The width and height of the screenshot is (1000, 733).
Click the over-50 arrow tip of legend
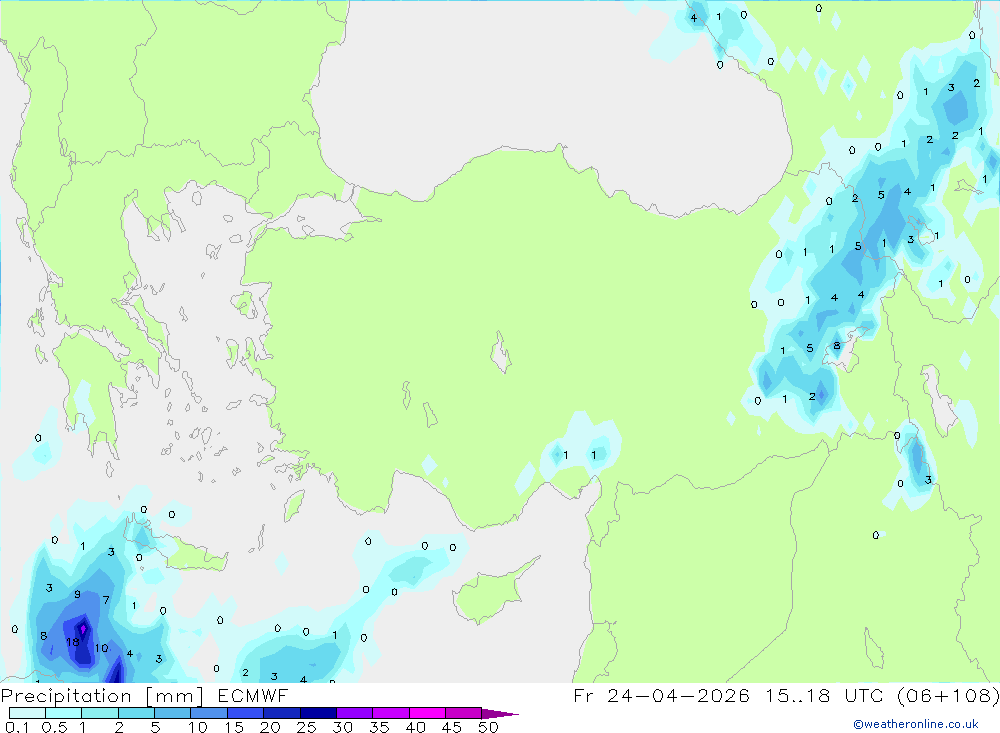pyautogui.click(x=500, y=714)
